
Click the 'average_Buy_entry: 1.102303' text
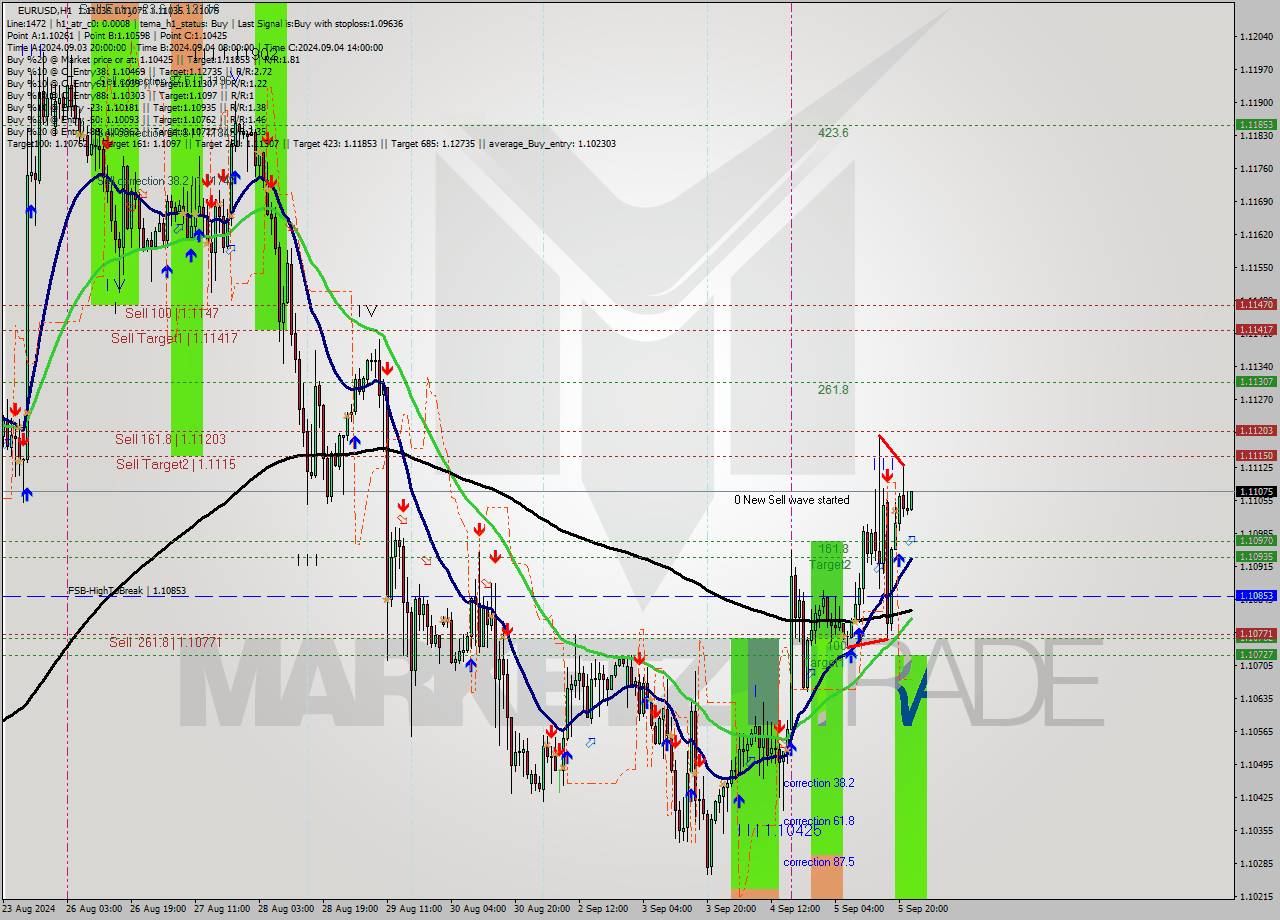pyautogui.click(x=553, y=144)
